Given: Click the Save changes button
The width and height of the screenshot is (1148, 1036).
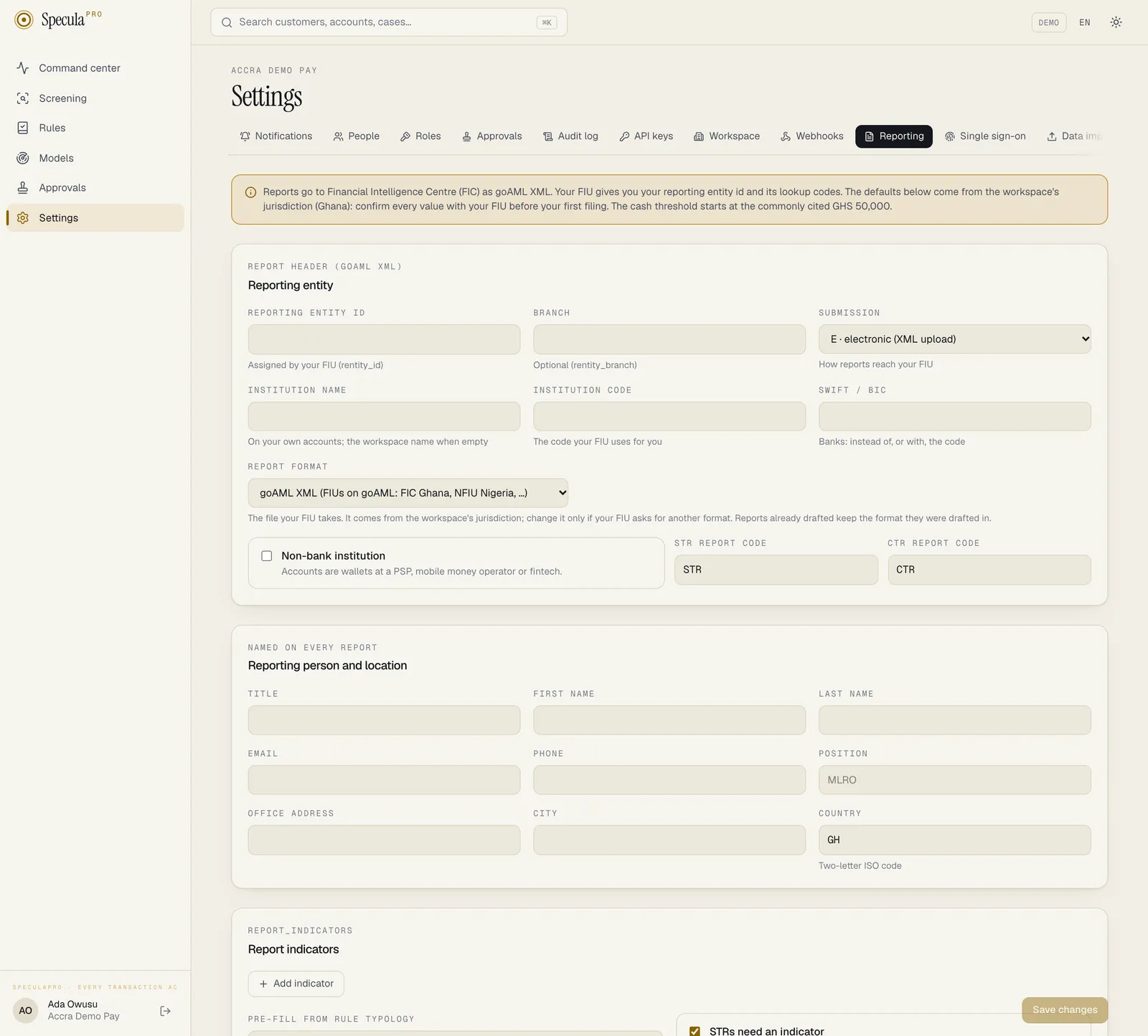Looking at the screenshot, I should tap(1065, 1009).
